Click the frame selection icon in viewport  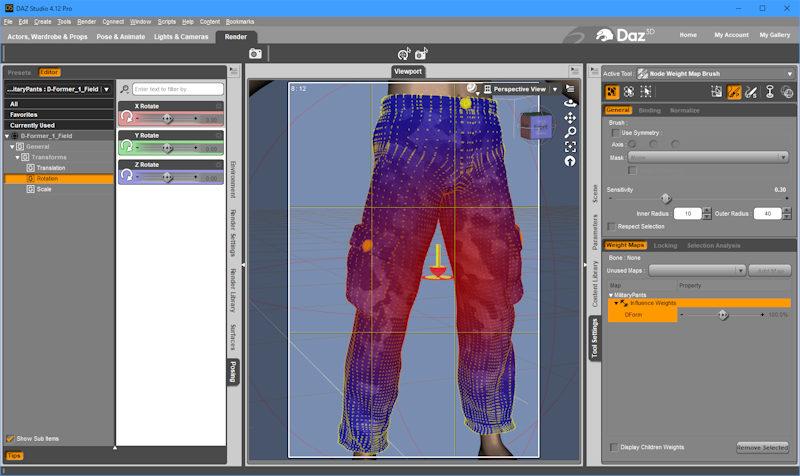pos(570,147)
